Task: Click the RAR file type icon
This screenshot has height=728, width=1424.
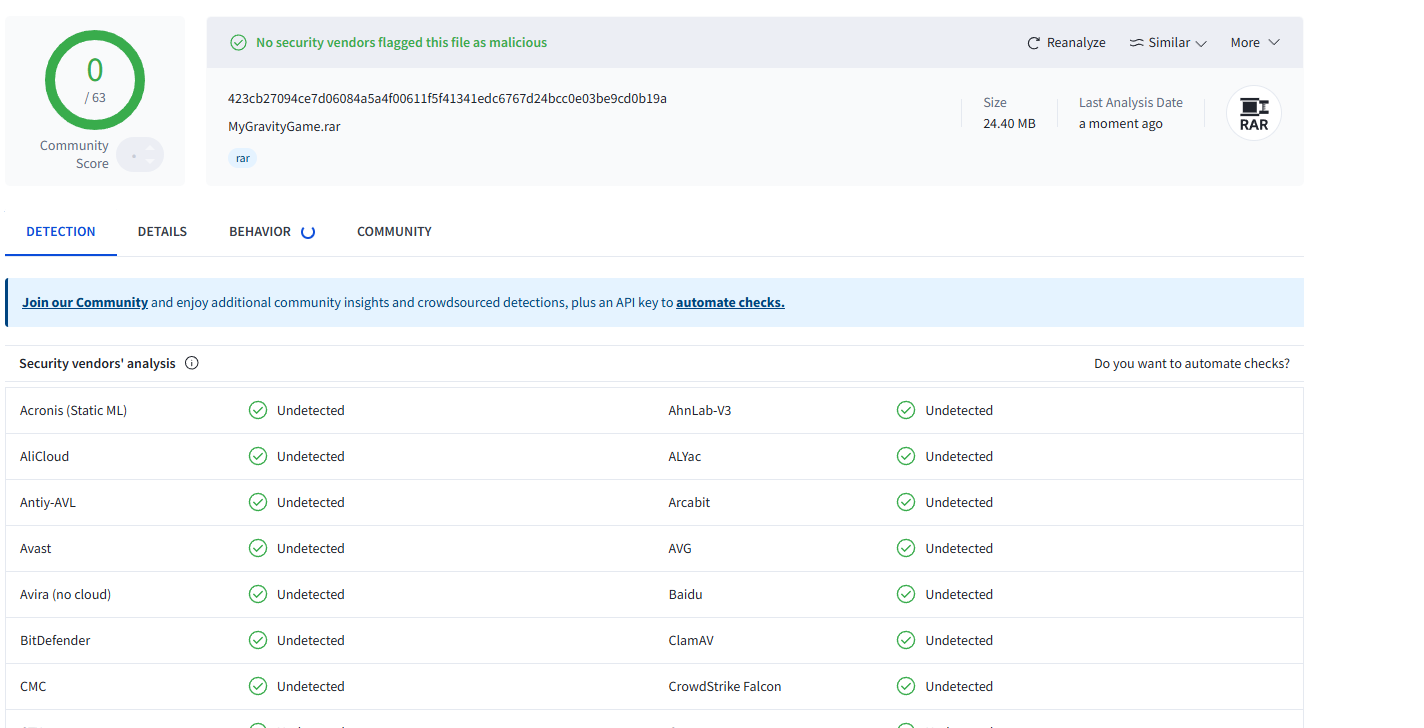Action: coord(1254,114)
